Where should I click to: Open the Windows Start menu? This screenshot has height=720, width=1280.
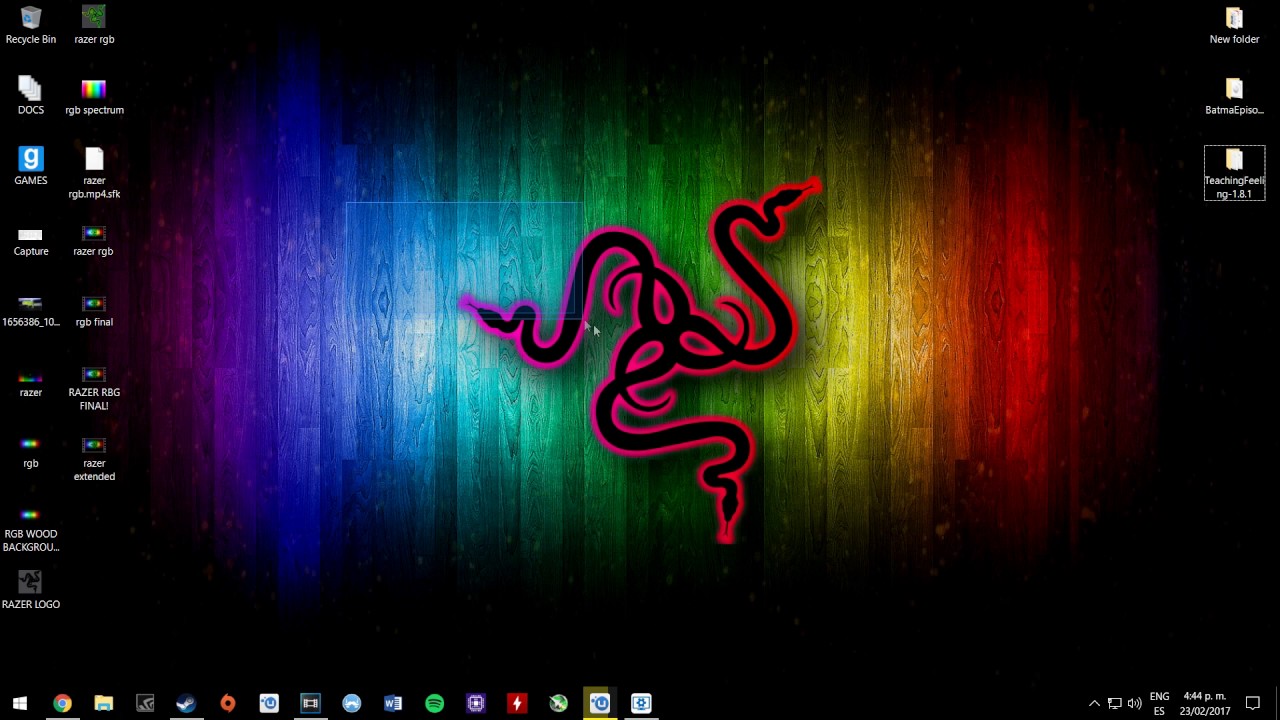(x=20, y=703)
